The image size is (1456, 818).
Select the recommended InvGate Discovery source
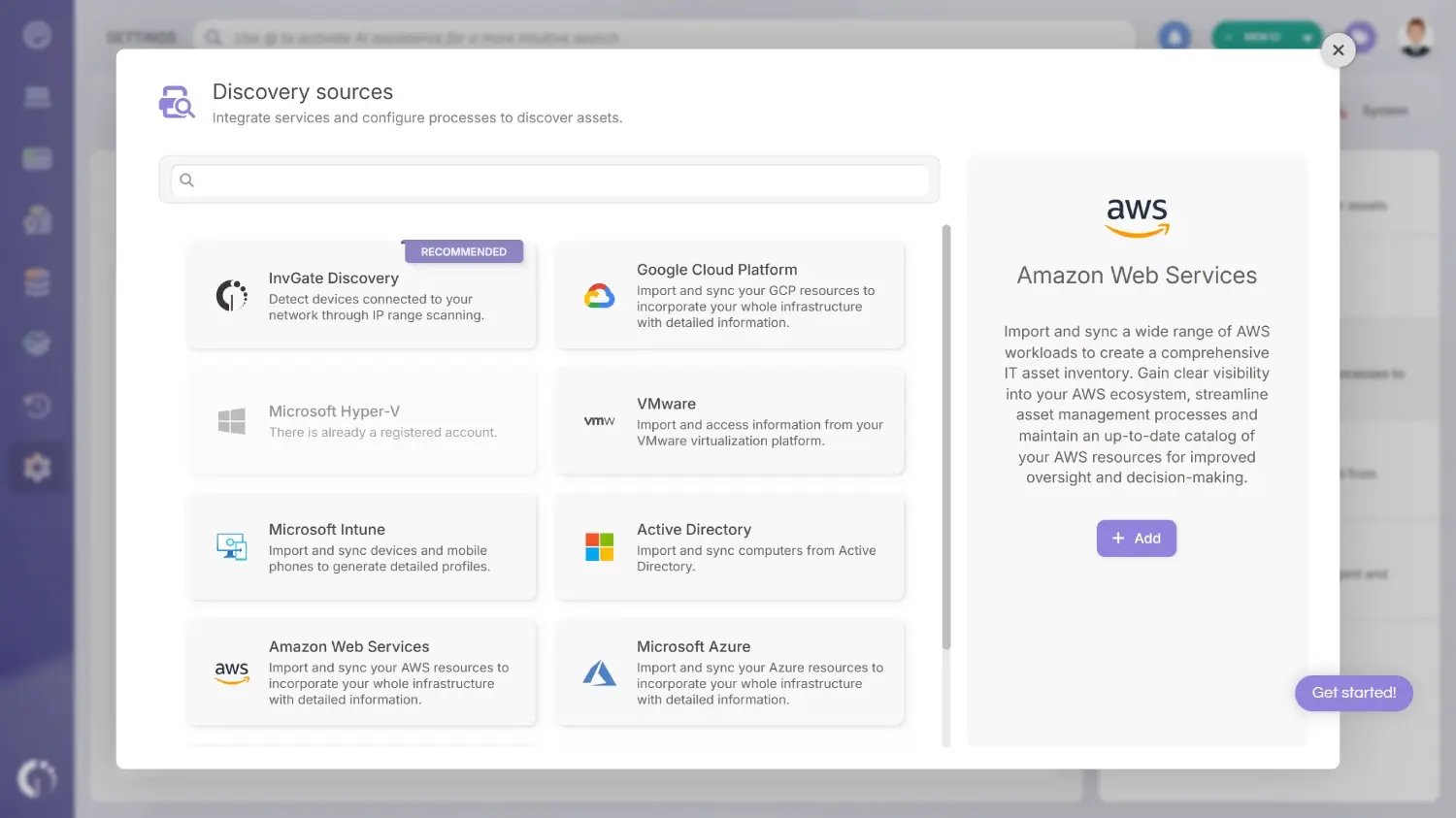[361, 296]
